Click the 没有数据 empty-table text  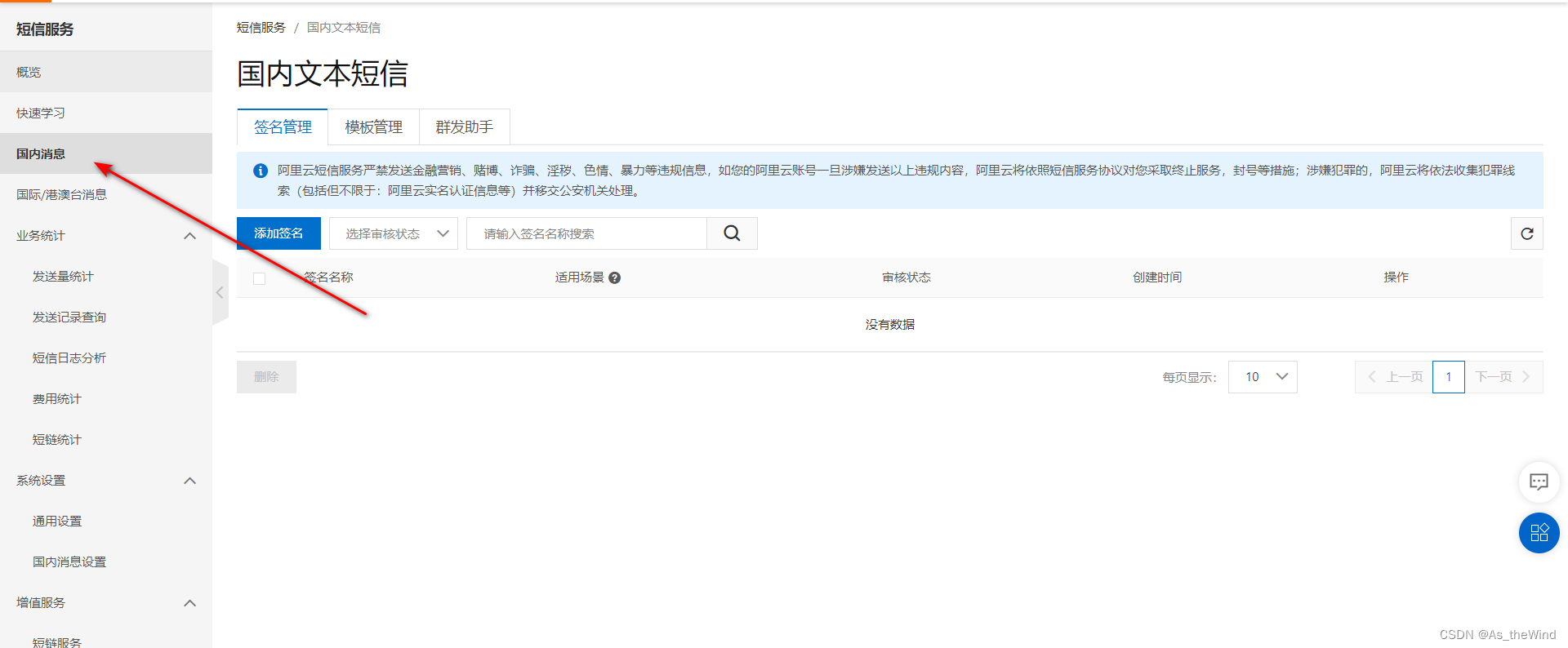click(x=890, y=325)
